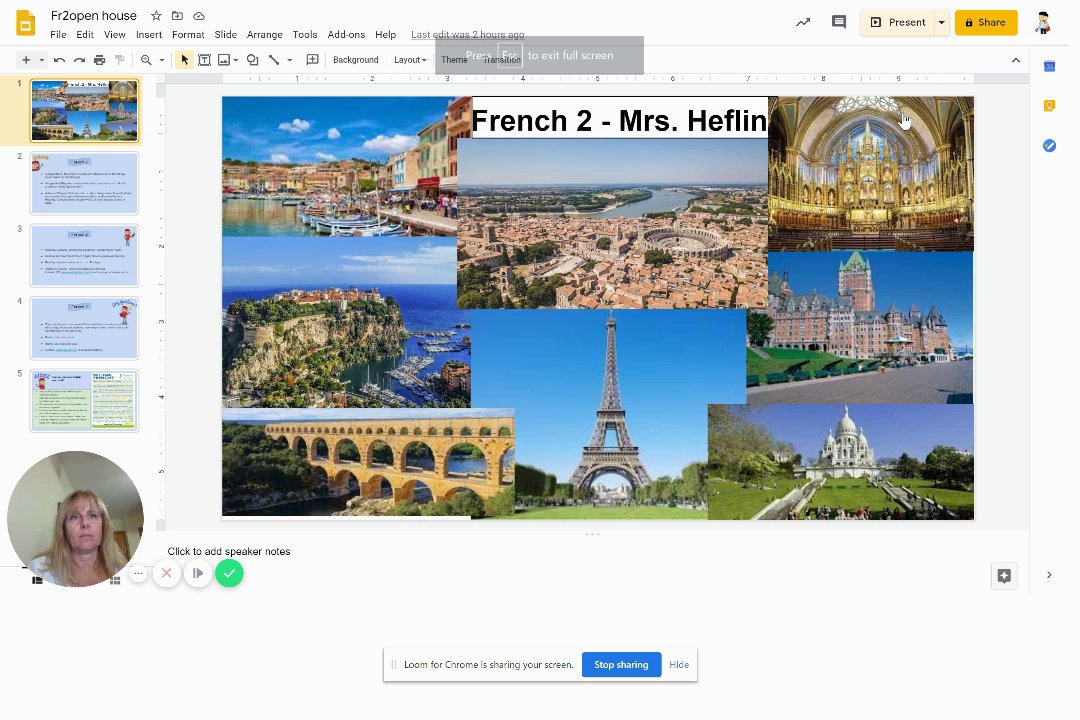Viewport: 1080px width, 720px height.
Task: Select slide 3 thumbnail
Action: click(84, 256)
